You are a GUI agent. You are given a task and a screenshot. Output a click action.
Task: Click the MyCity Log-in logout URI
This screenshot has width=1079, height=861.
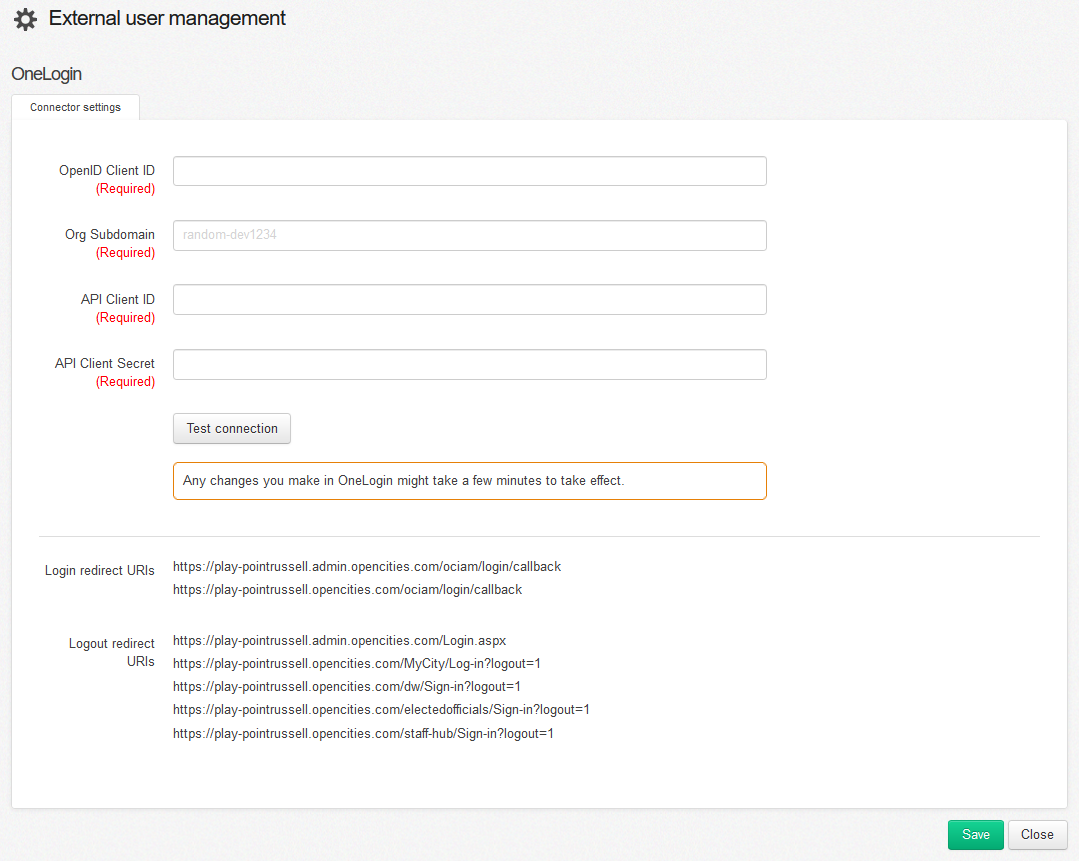pos(356,664)
